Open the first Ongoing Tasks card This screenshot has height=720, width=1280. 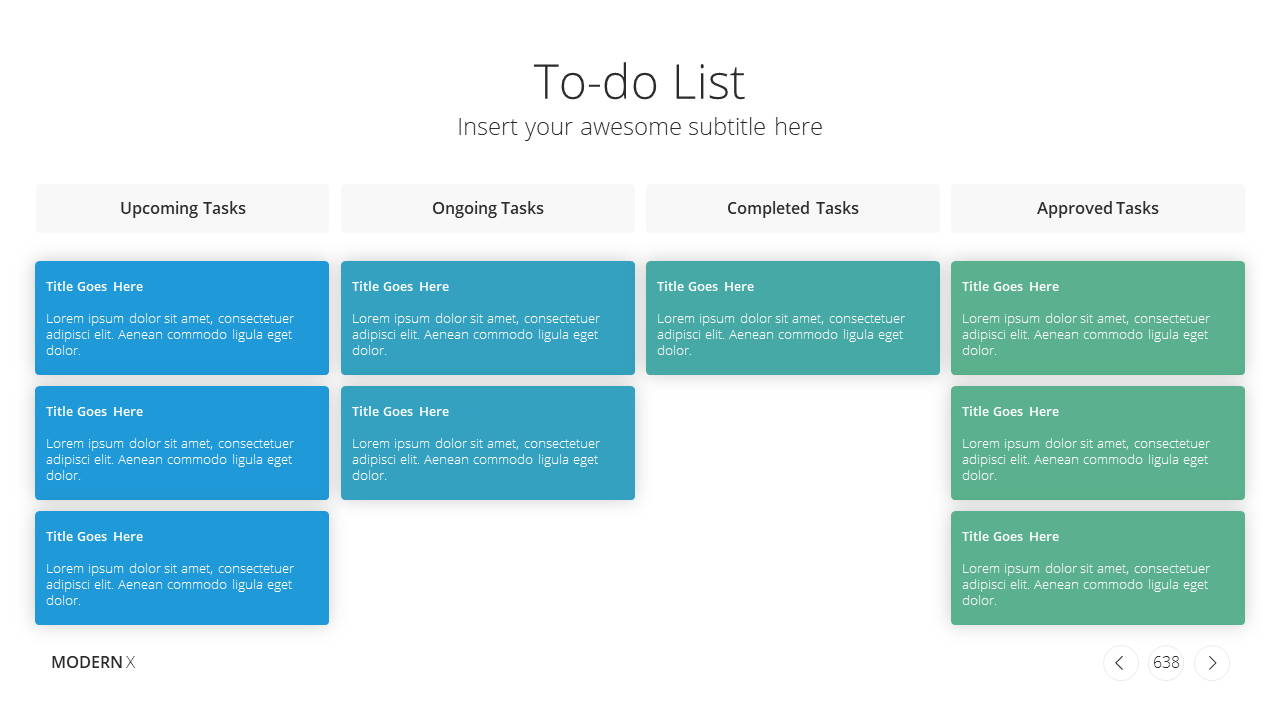click(488, 318)
